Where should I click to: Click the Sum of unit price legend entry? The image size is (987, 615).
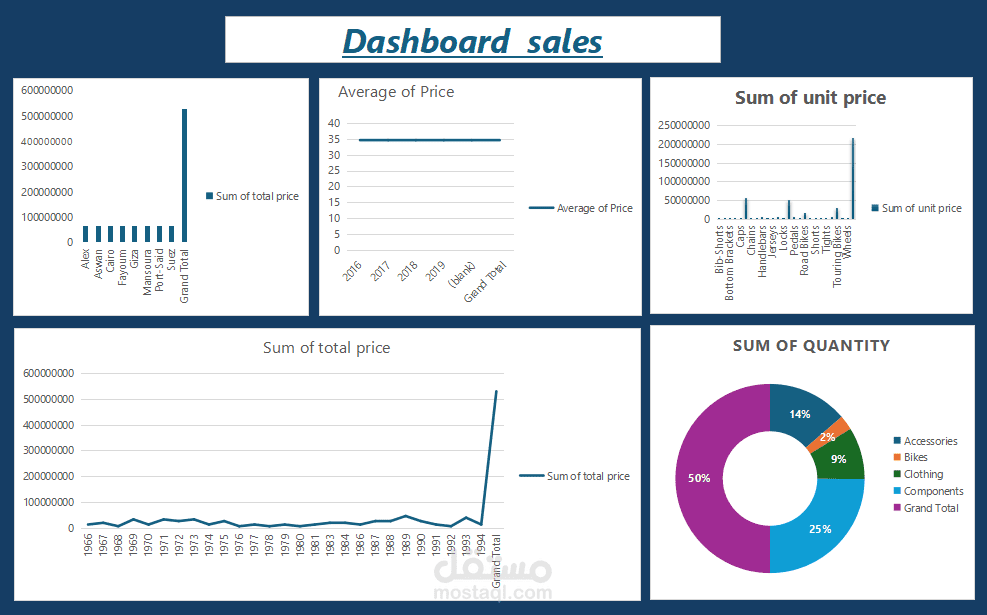pyautogui.click(x=916, y=208)
